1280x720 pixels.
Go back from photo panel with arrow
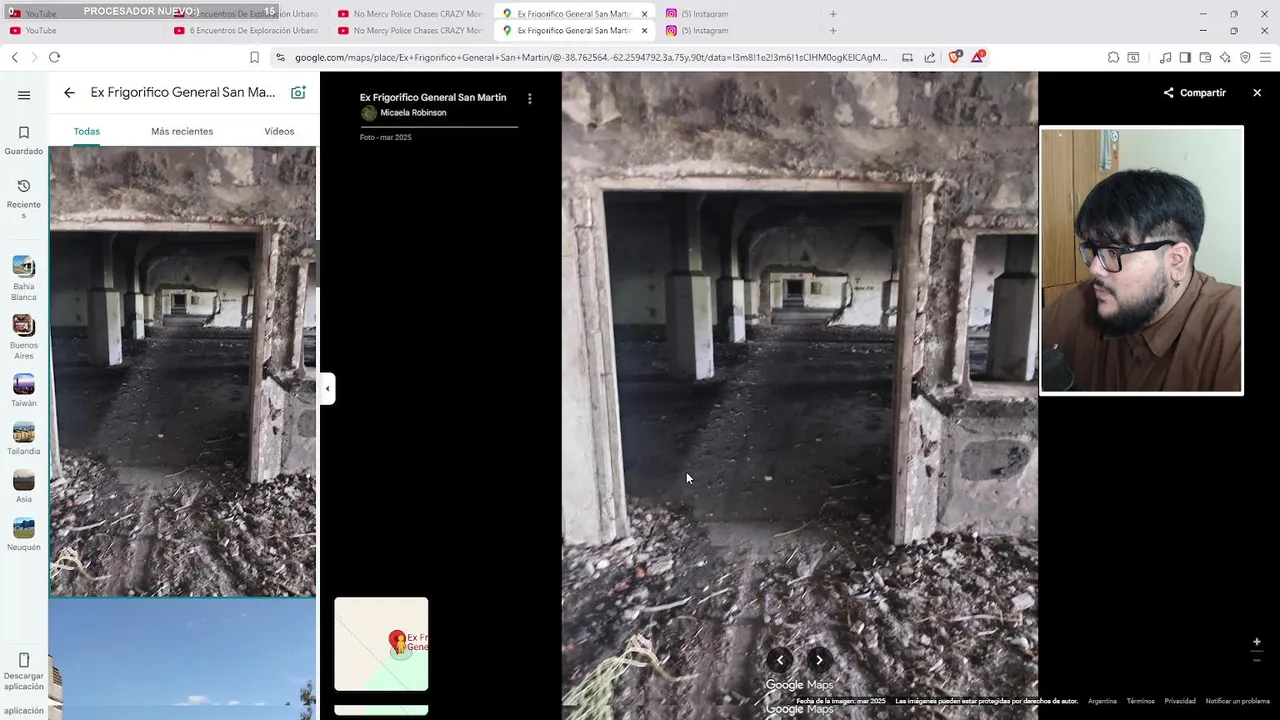click(x=69, y=92)
